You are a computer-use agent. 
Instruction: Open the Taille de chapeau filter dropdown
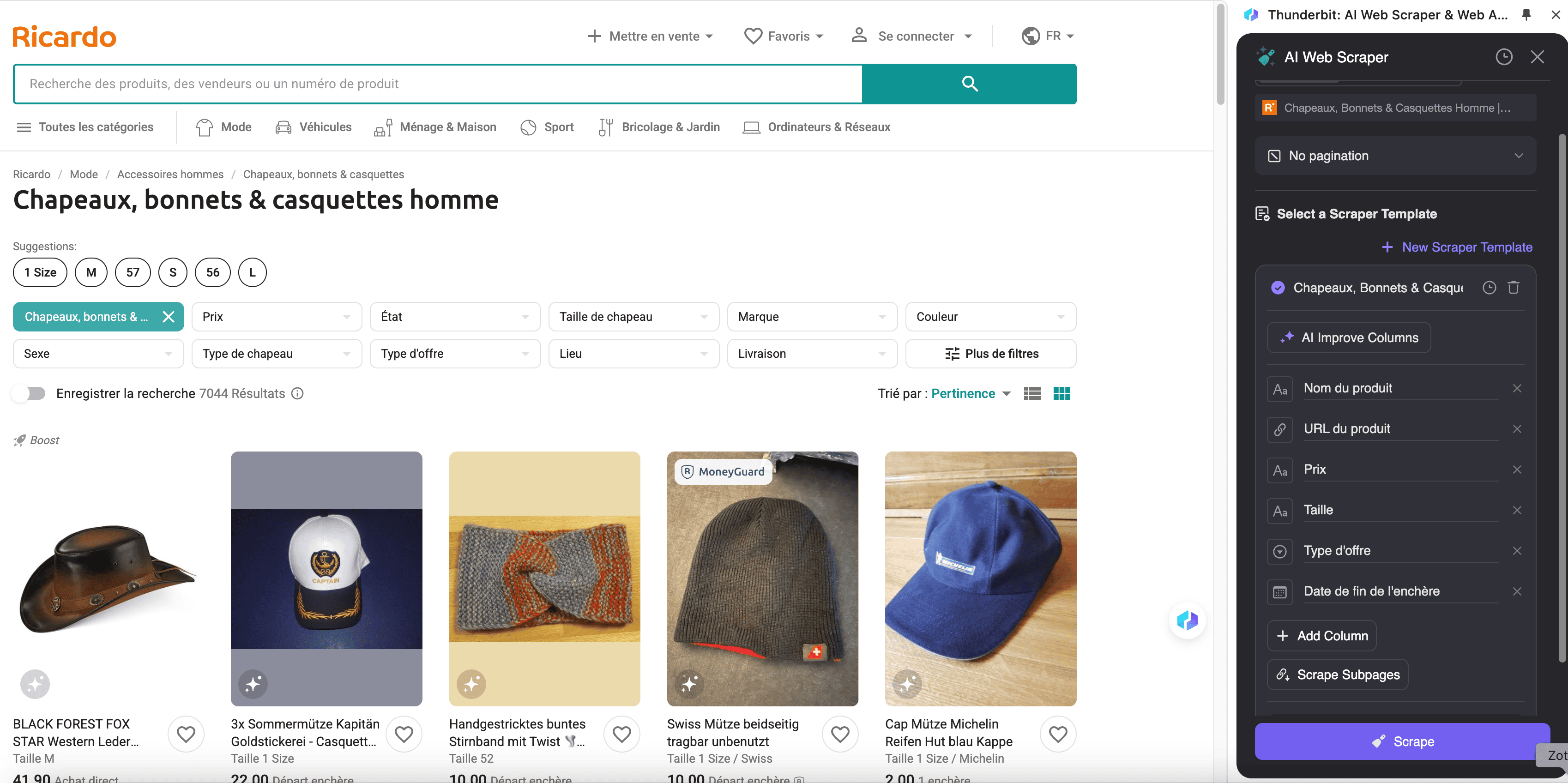pos(633,317)
